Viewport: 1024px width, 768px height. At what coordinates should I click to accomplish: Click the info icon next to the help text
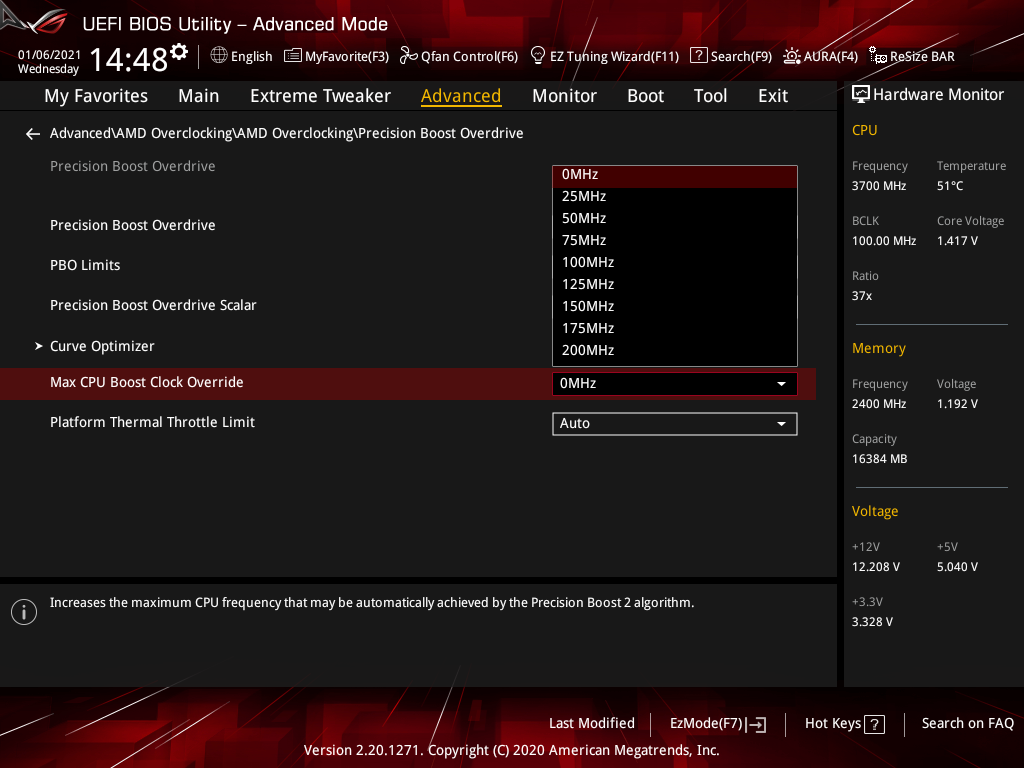pyautogui.click(x=24, y=612)
